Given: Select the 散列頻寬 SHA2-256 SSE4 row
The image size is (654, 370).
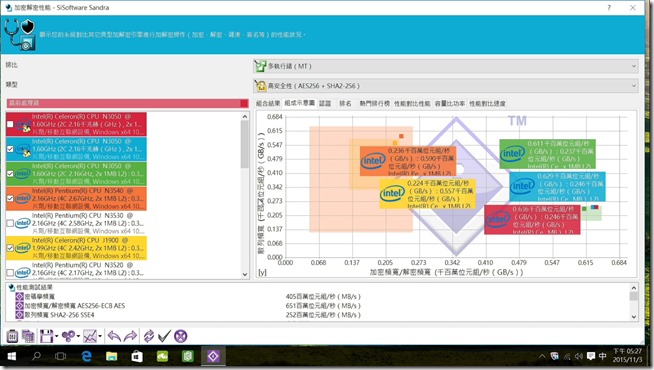Looking at the screenshot, I should (x=59, y=315).
